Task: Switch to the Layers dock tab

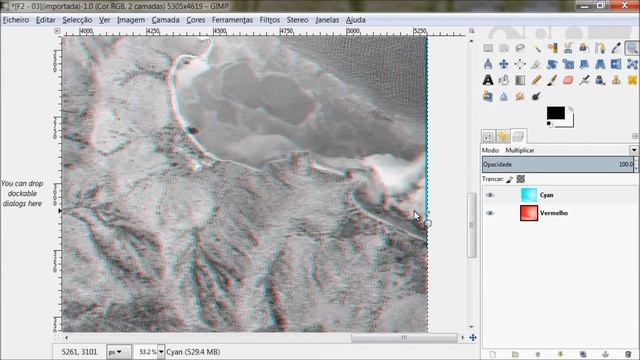Action: tap(518, 136)
